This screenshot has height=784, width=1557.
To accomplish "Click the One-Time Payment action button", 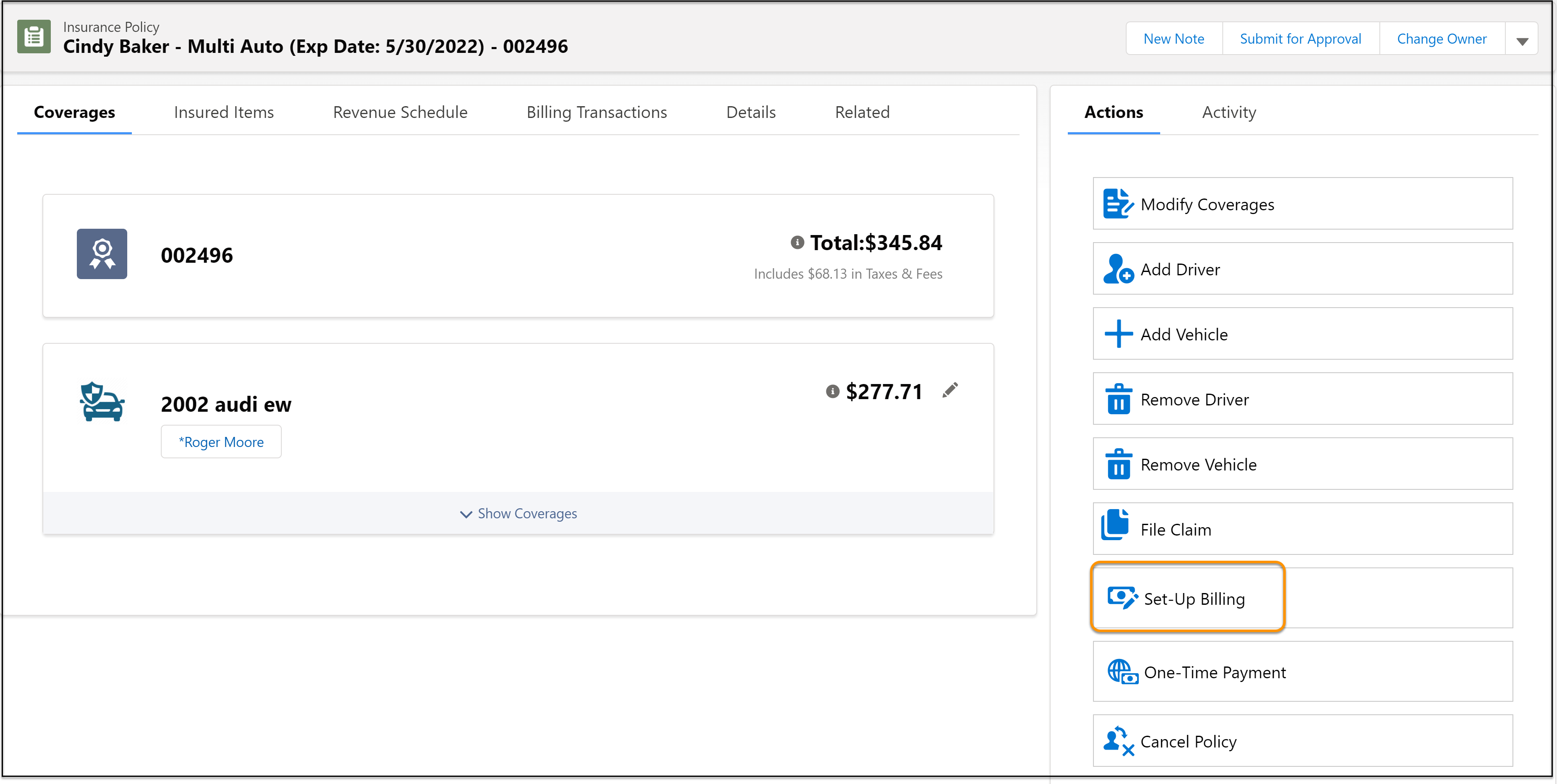I will [x=1303, y=672].
